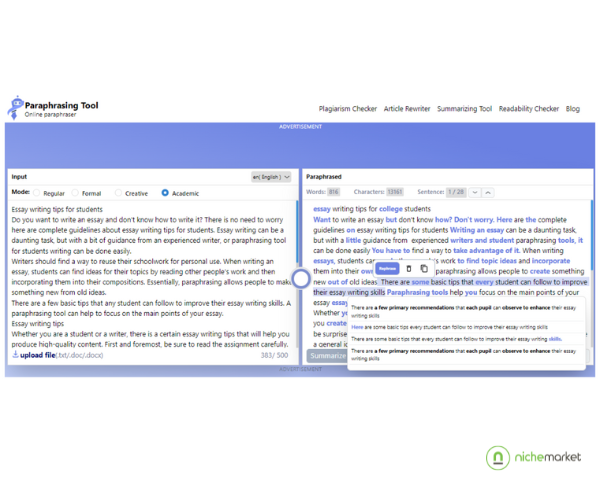The height and width of the screenshot is (480, 600).
Task: Open the en(English) language dropdown
Action: pyautogui.click(x=271, y=177)
